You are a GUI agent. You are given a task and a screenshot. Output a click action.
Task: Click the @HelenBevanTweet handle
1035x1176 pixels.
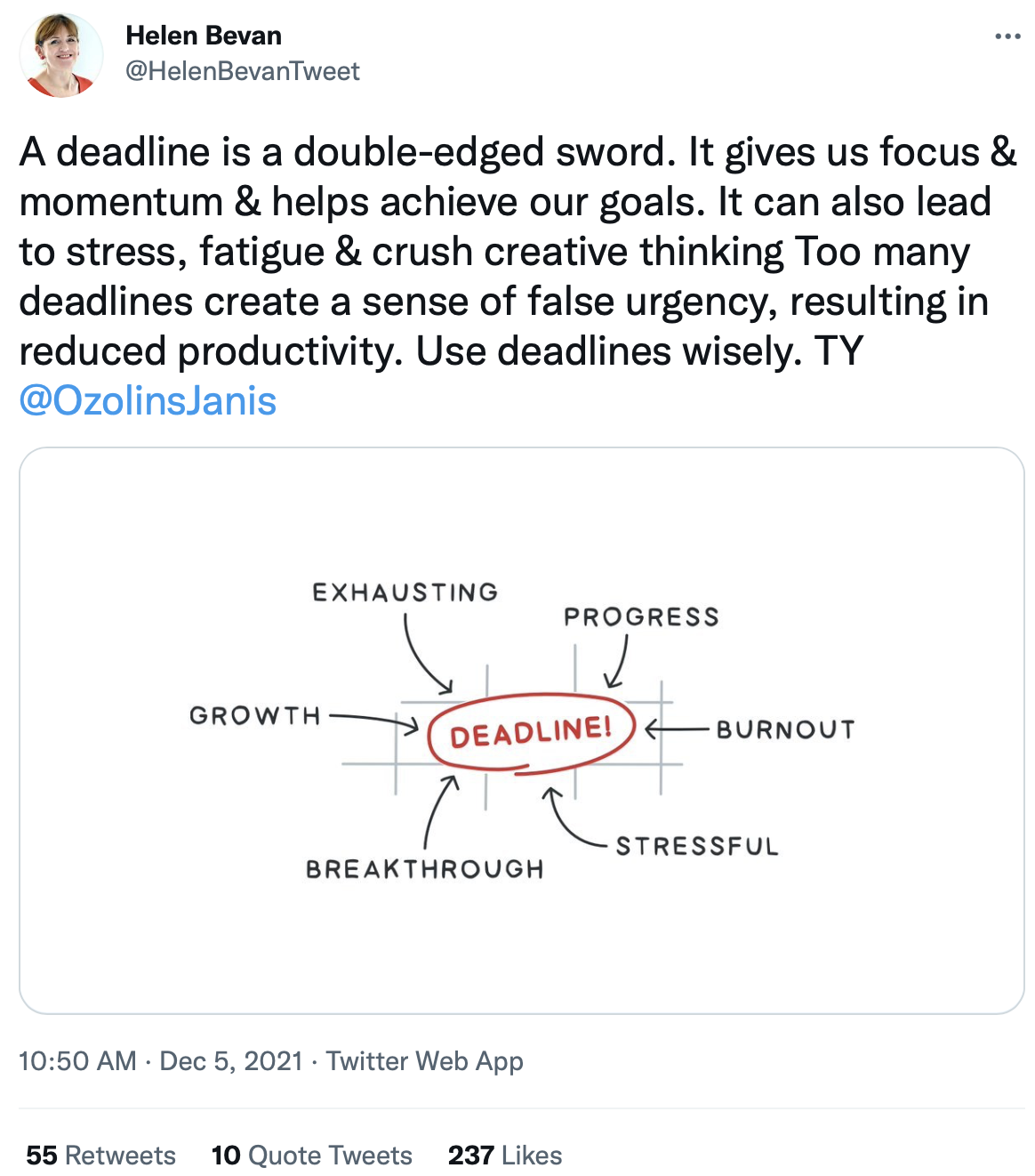[x=243, y=71]
